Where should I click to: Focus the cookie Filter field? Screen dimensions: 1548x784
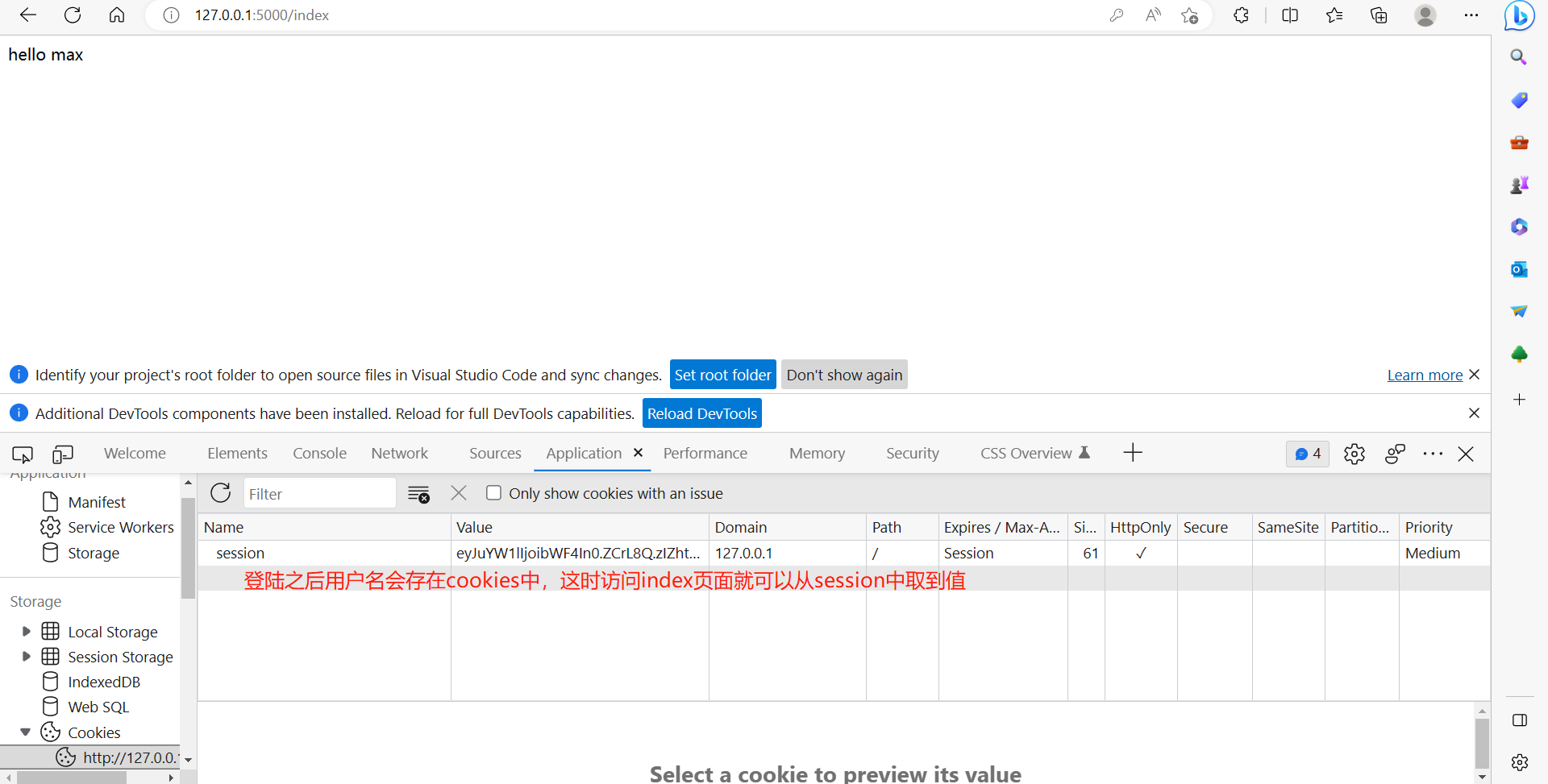(x=319, y=494)
